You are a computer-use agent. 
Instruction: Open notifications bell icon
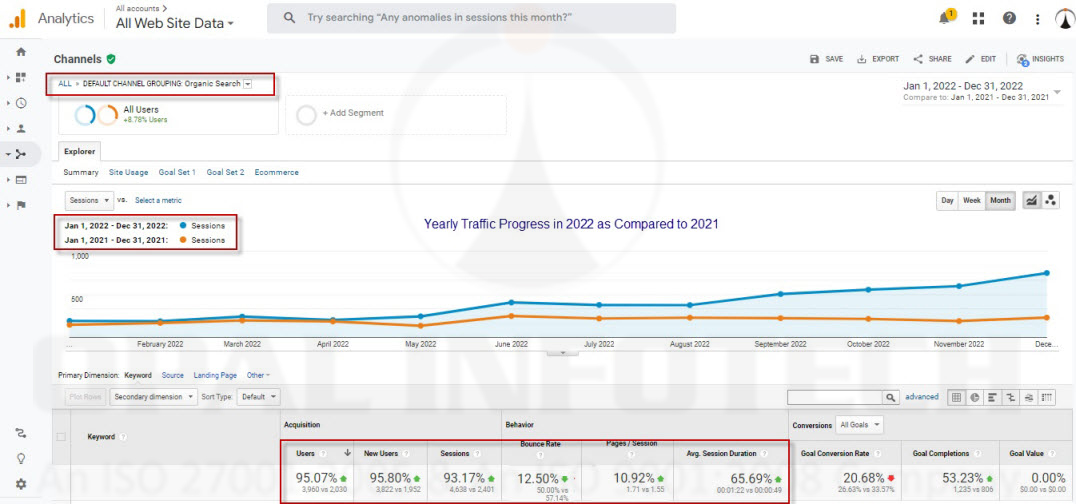point(946,18)
